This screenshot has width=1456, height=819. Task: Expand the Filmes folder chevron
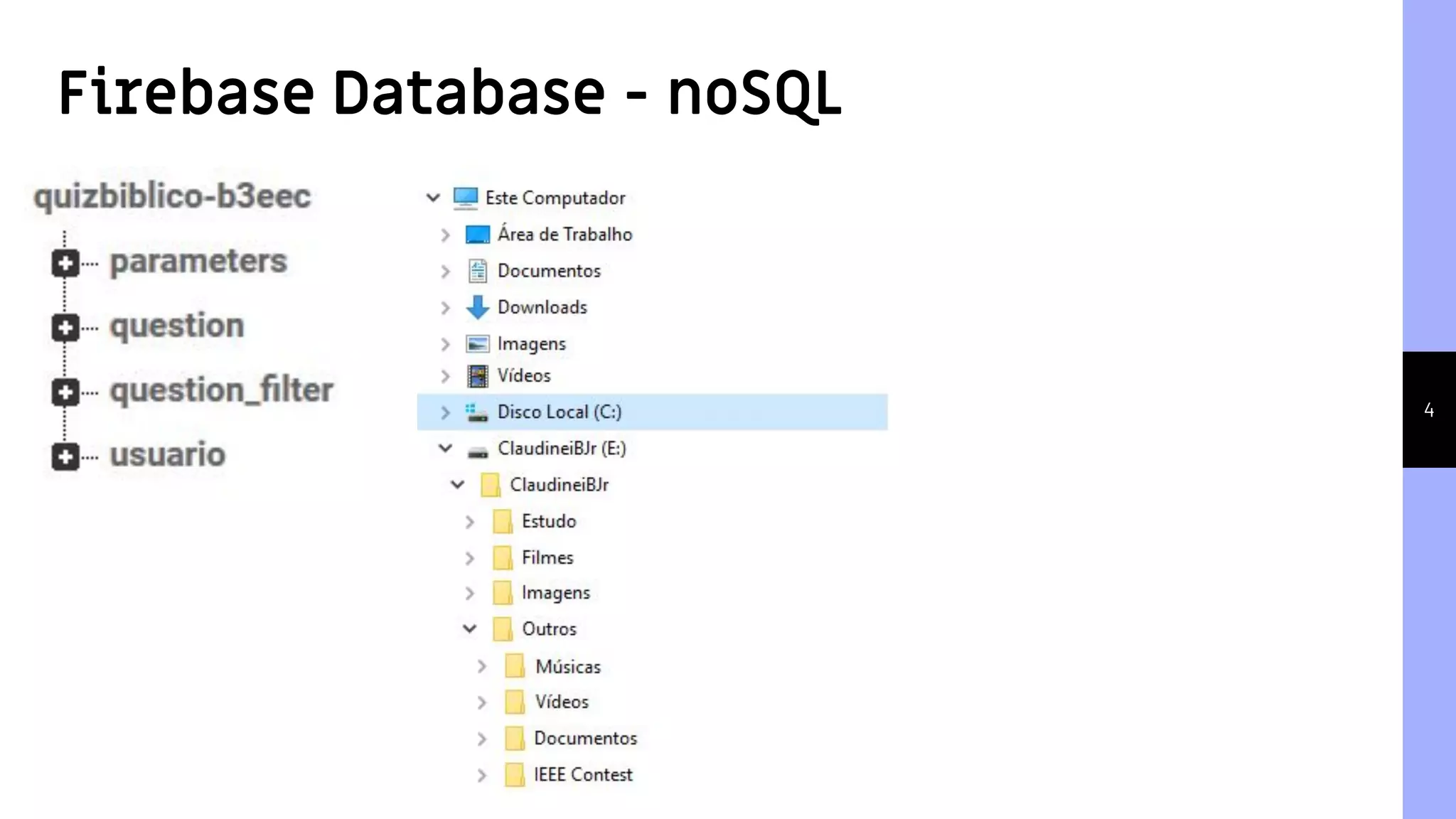470,558
